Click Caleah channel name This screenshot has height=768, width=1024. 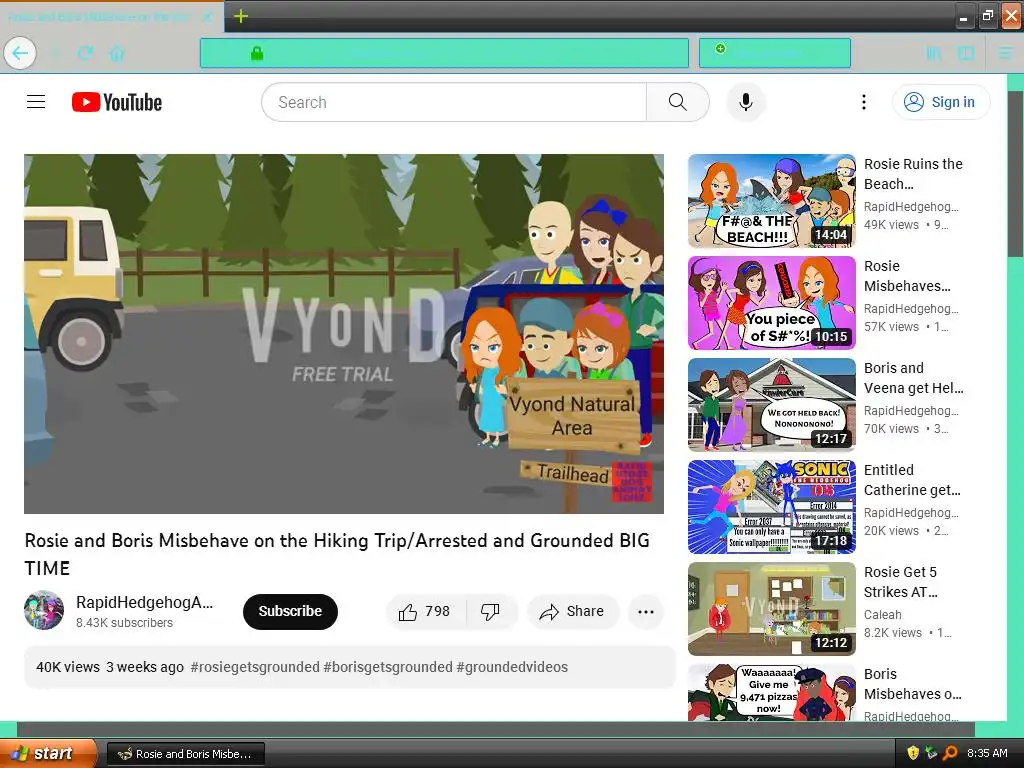click(x=882, y=615)
